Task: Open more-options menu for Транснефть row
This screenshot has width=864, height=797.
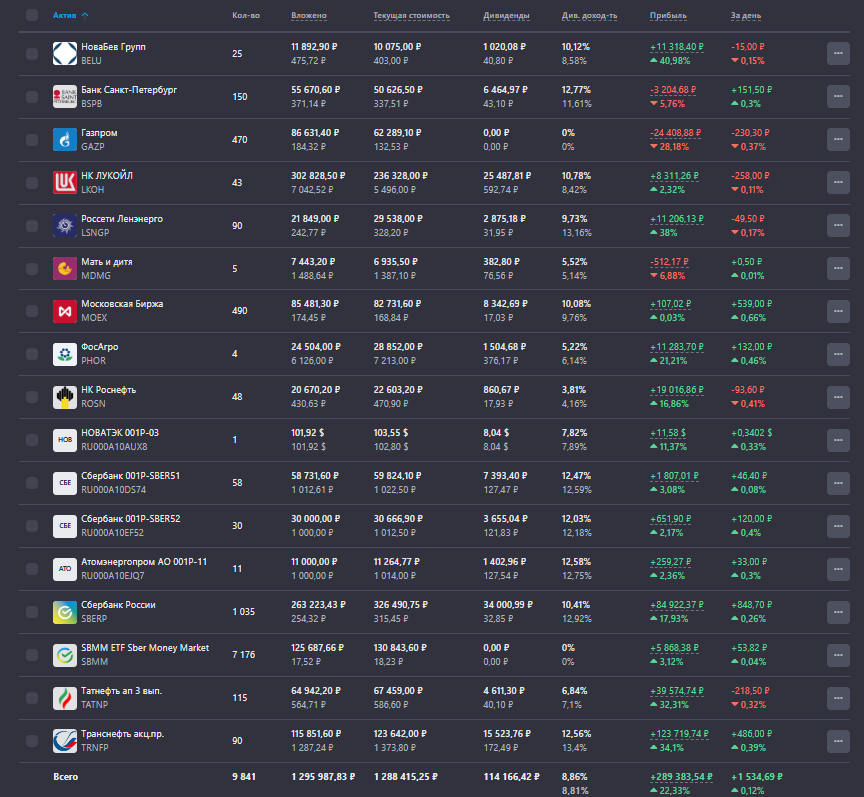Action: (x=838, y=741)
